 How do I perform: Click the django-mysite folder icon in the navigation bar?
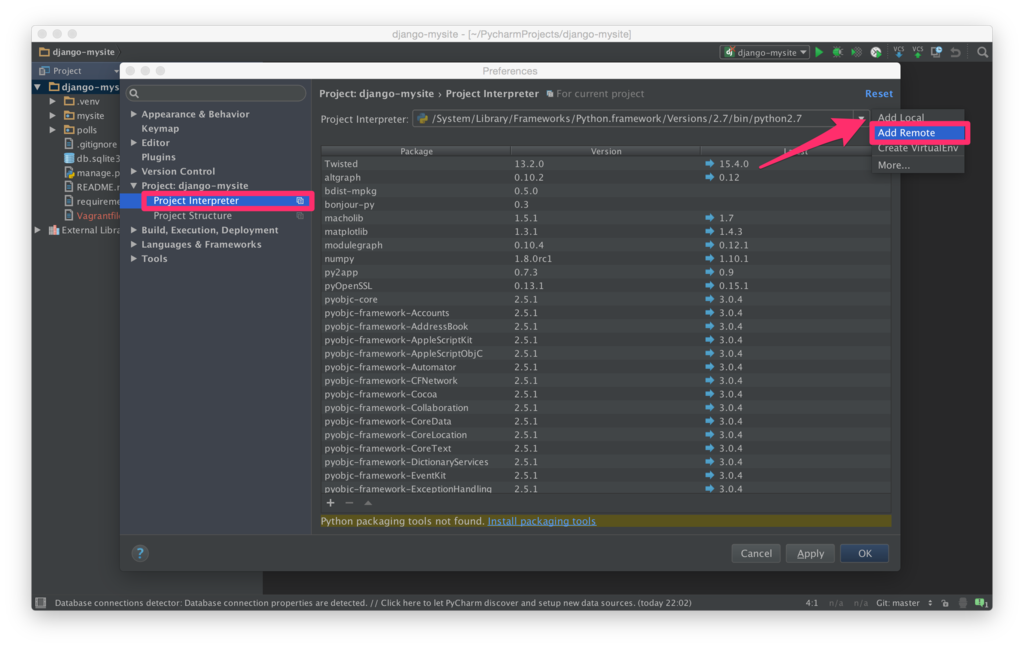44,52
